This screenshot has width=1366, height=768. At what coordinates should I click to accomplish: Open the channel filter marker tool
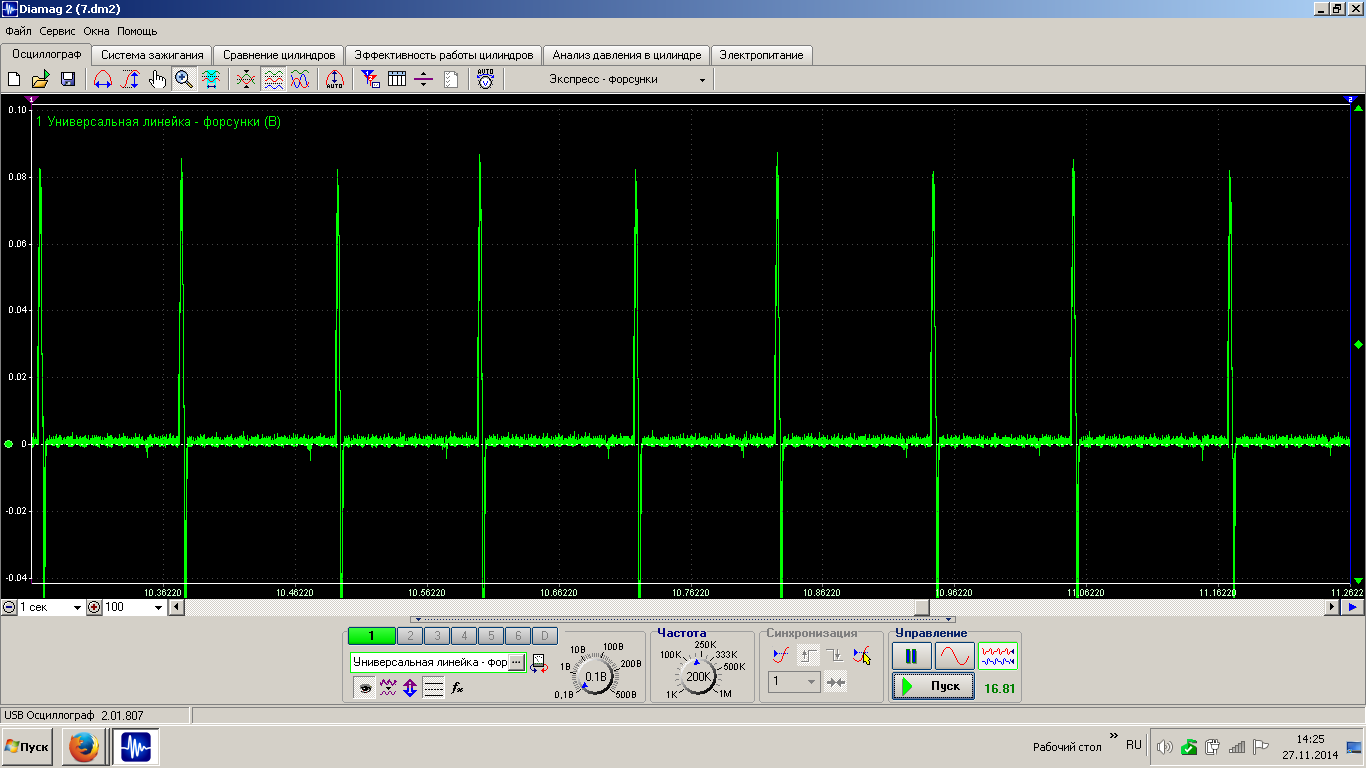(x=370, y=79)
